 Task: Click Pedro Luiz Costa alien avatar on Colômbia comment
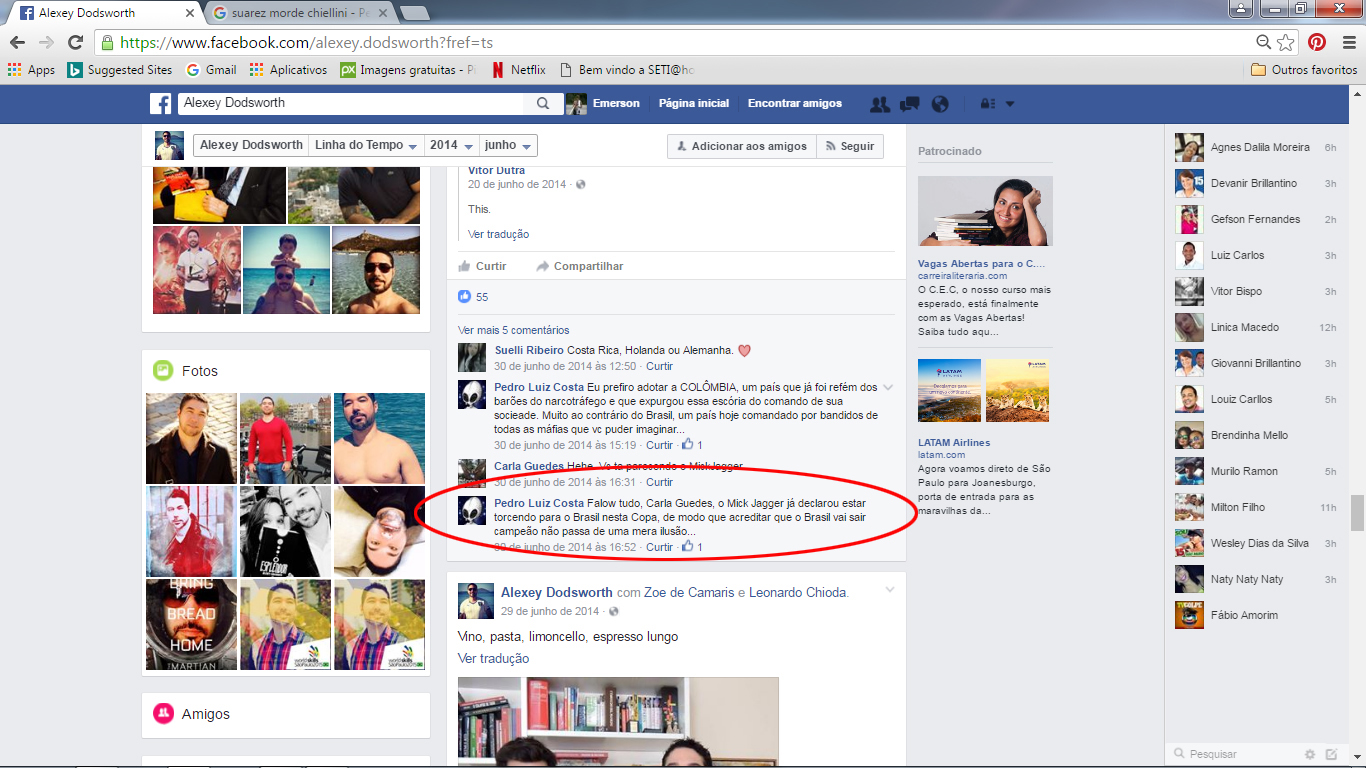click(x=472, y=394)
